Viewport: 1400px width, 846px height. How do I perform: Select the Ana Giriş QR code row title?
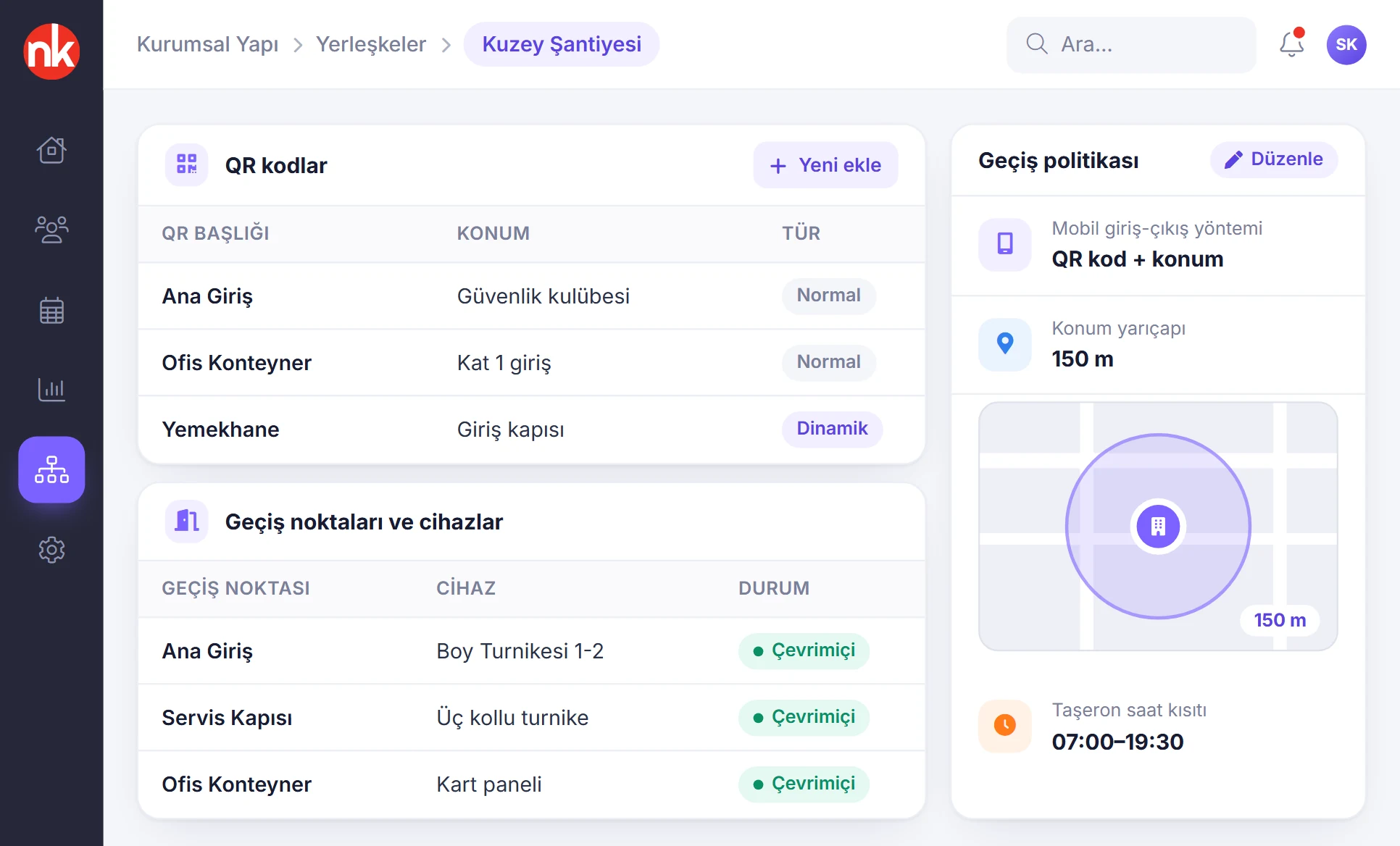tap(207, 296)
